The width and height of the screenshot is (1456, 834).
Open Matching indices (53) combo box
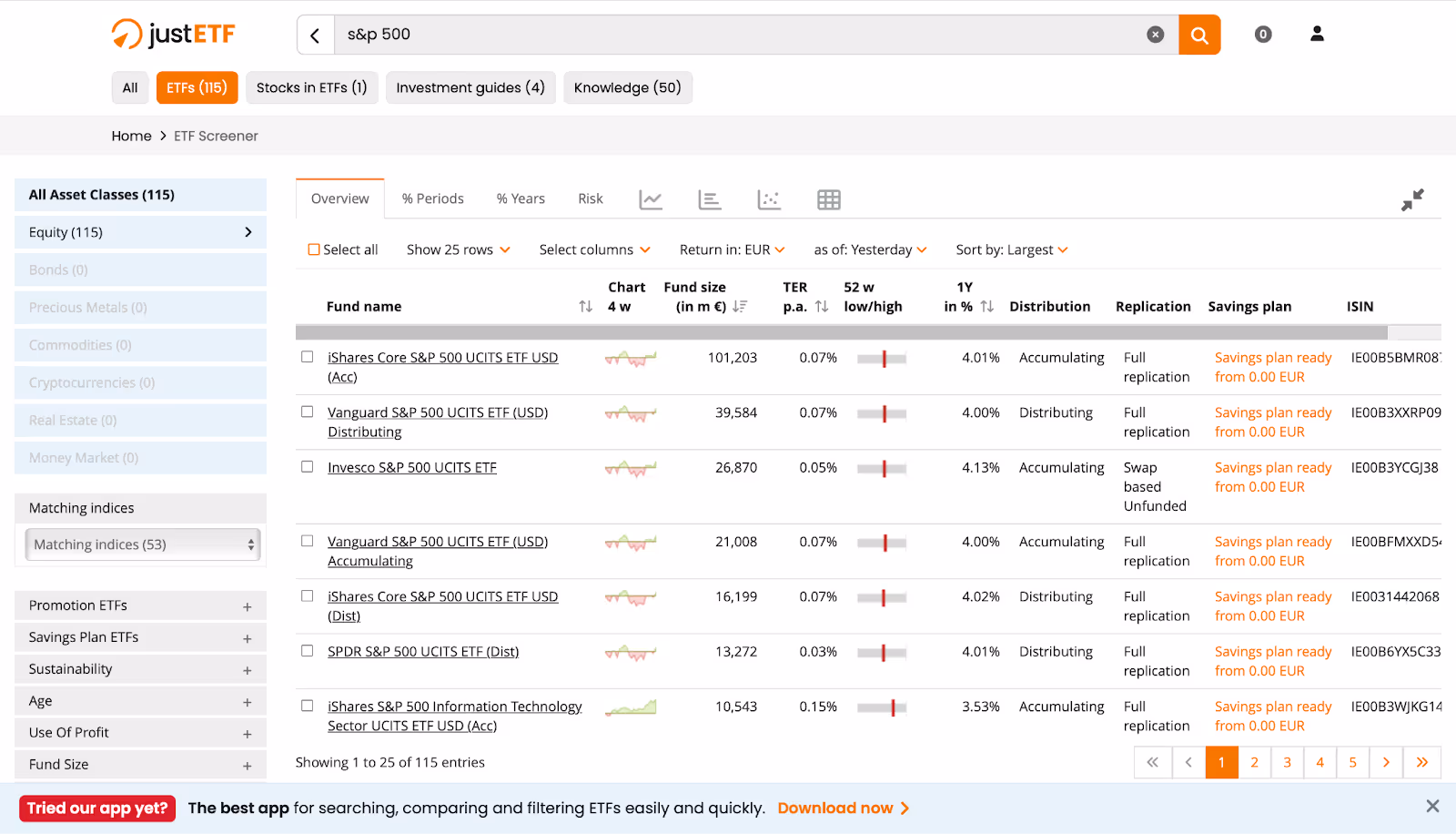(143, 544)
